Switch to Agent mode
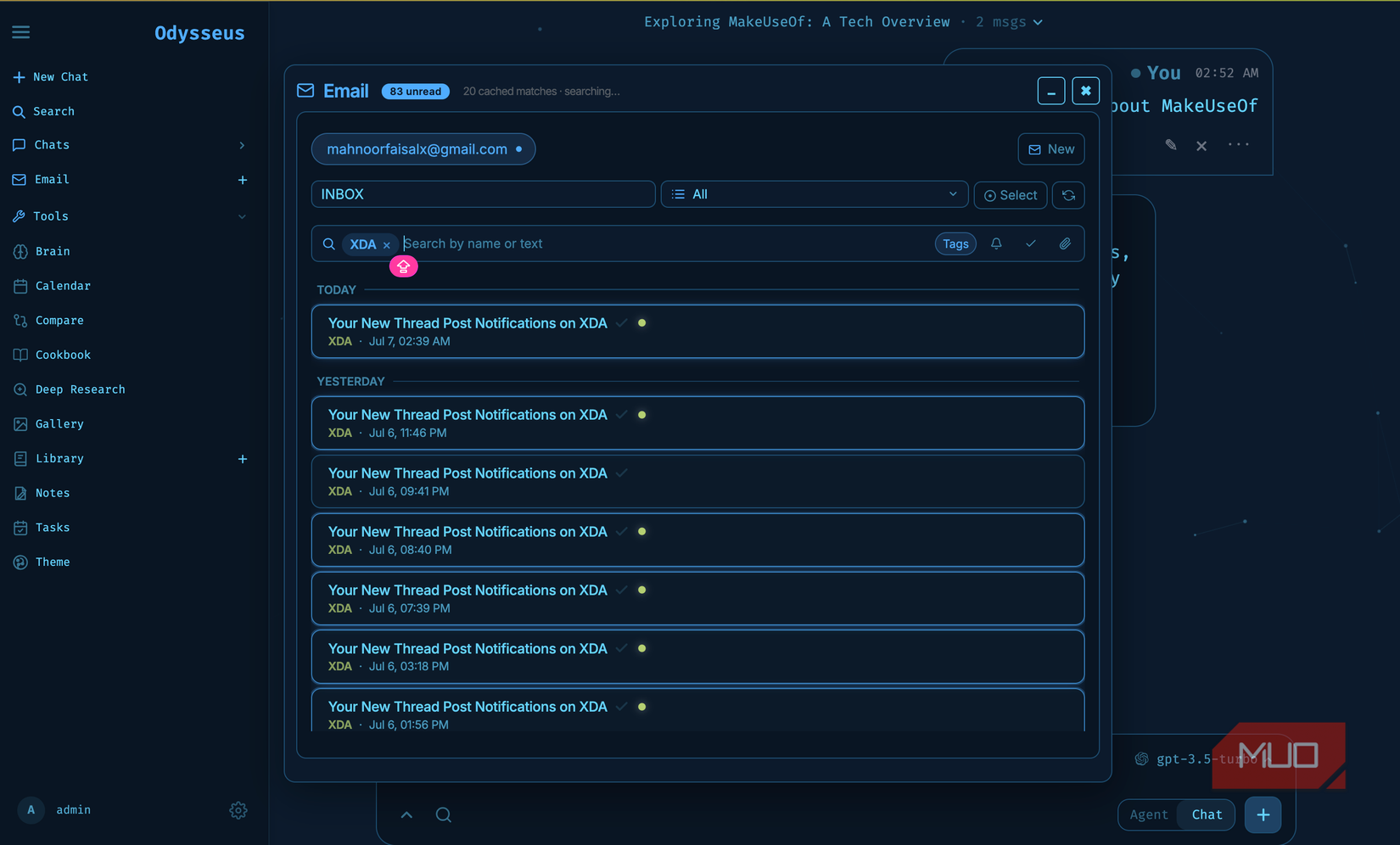 point(1149,814)
